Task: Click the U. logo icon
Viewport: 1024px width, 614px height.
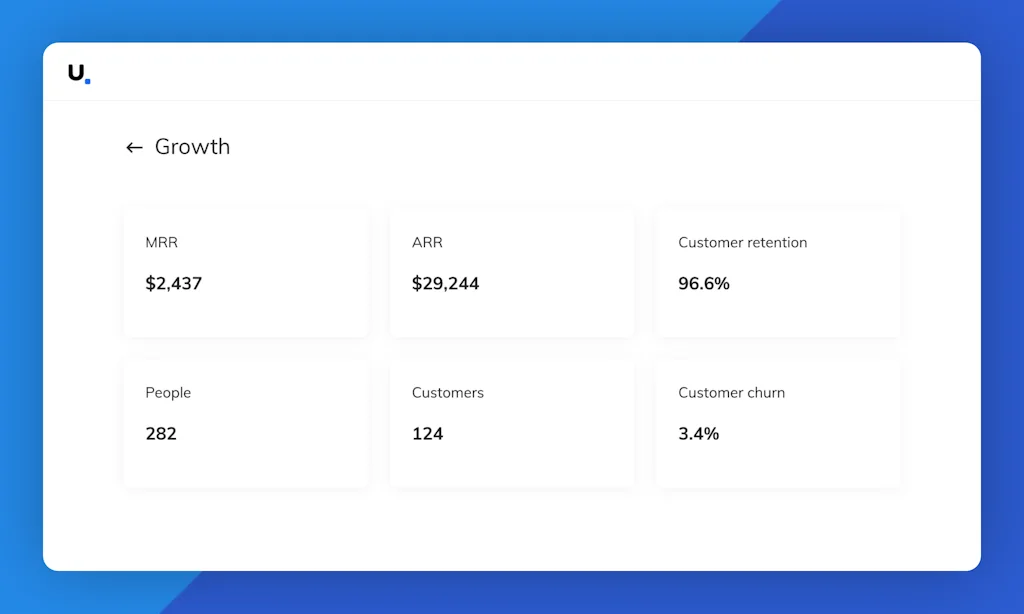Action: pos(79,73)
